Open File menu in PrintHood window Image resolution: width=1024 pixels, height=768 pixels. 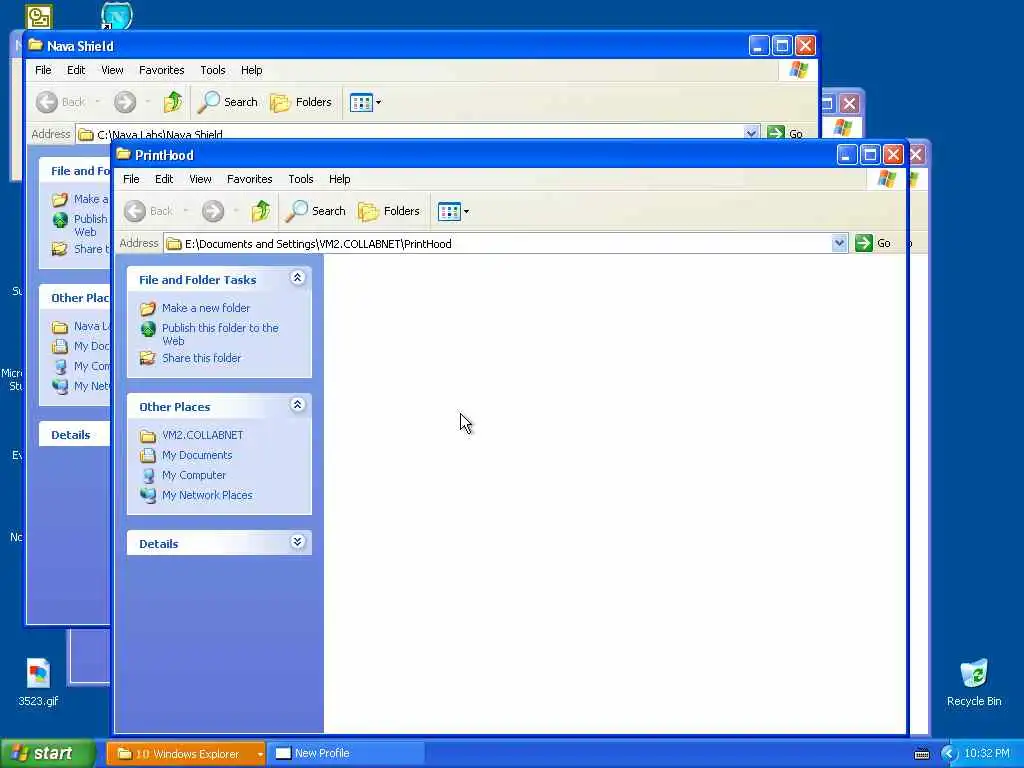coord(131,179)
